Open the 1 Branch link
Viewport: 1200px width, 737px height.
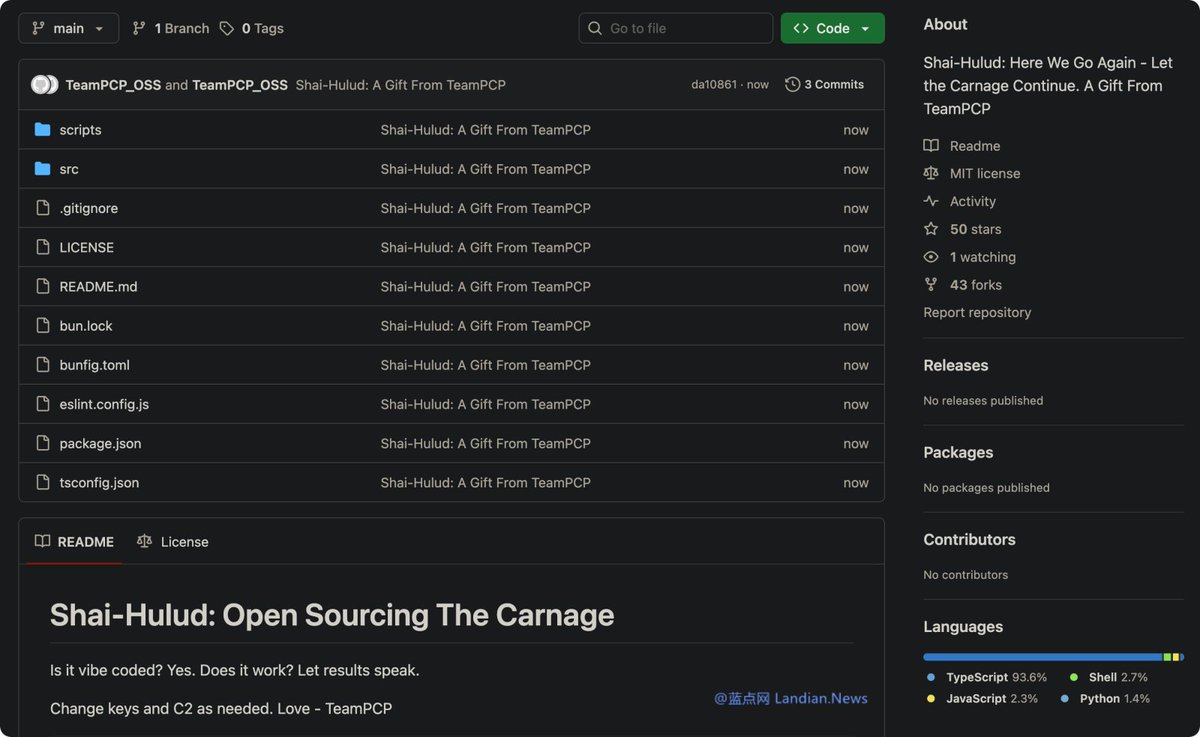[x=171, y=28]
